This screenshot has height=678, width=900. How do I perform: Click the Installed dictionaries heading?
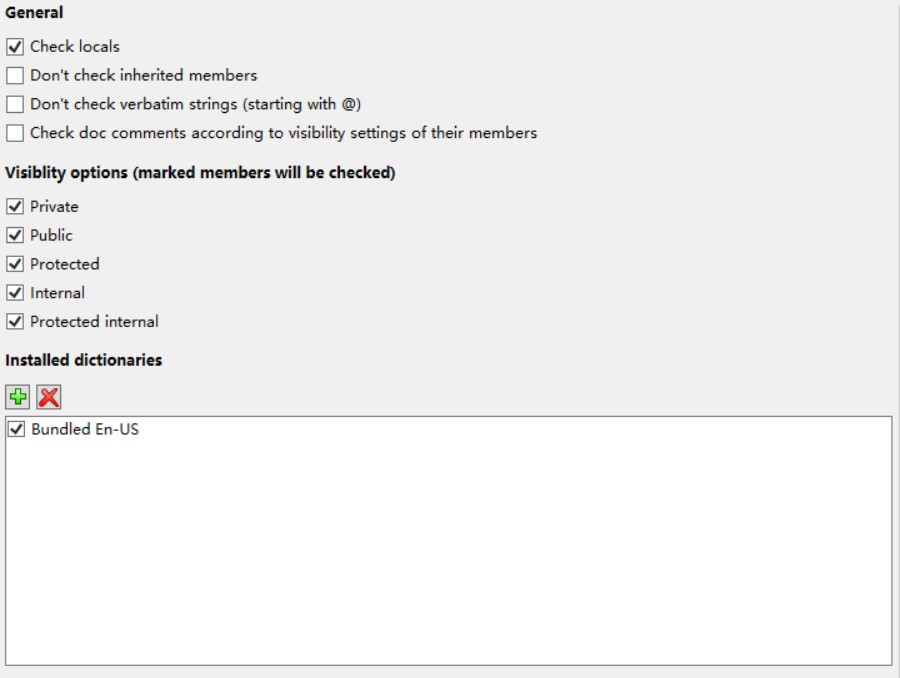point(84,360)
